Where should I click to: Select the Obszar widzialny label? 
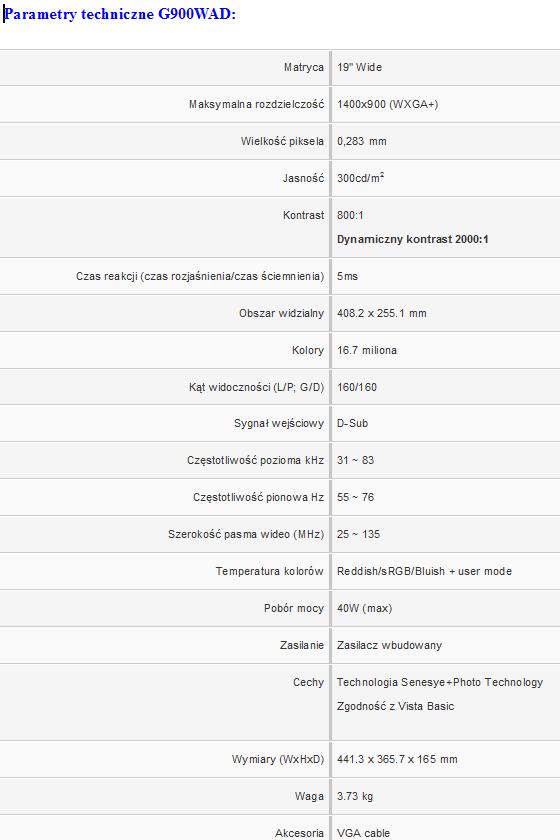pos(282,313)
